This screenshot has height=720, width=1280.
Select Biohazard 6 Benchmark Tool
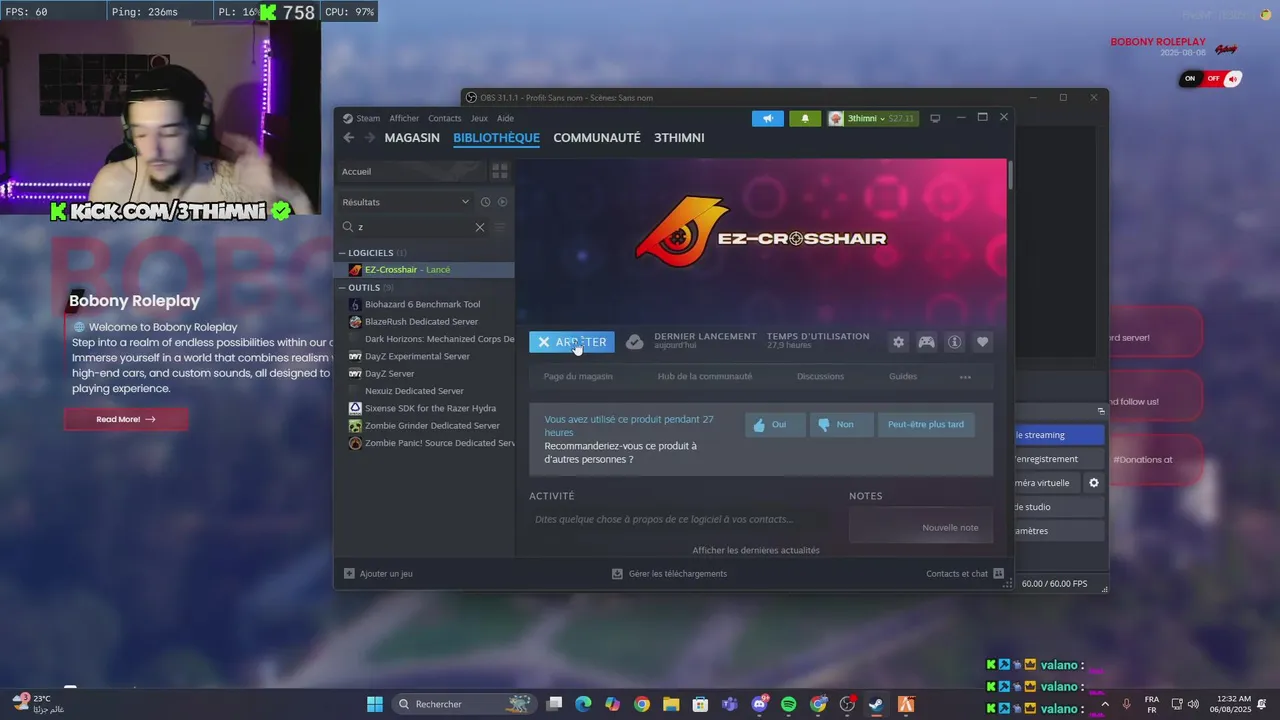pyautogui.click(x=425, y=304)
